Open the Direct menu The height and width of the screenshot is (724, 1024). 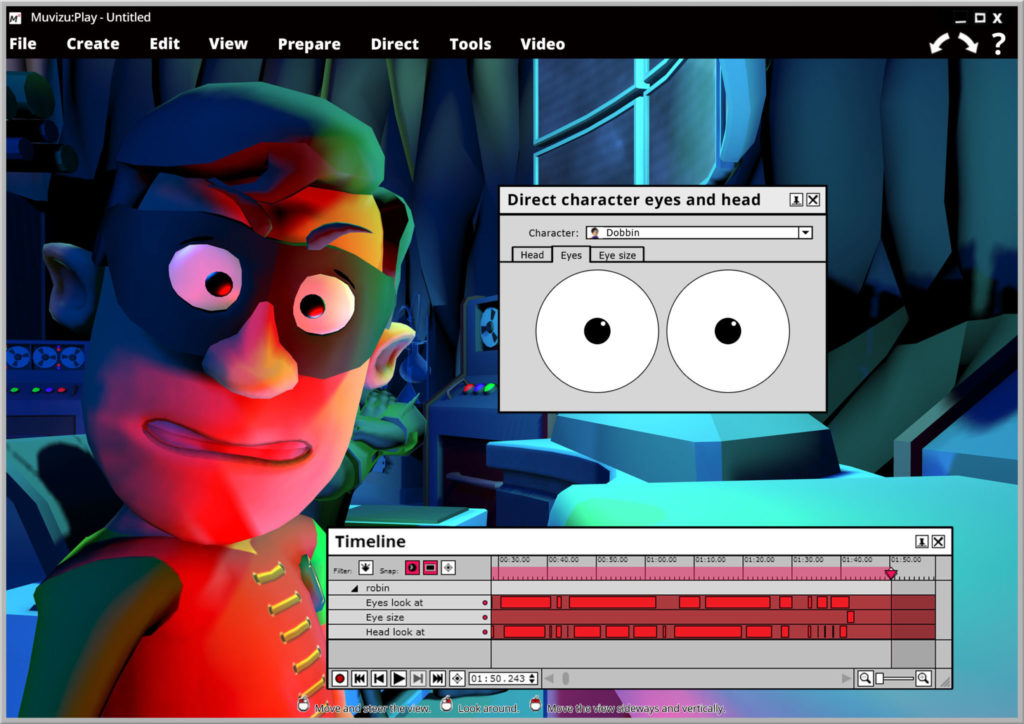[394, 44]
